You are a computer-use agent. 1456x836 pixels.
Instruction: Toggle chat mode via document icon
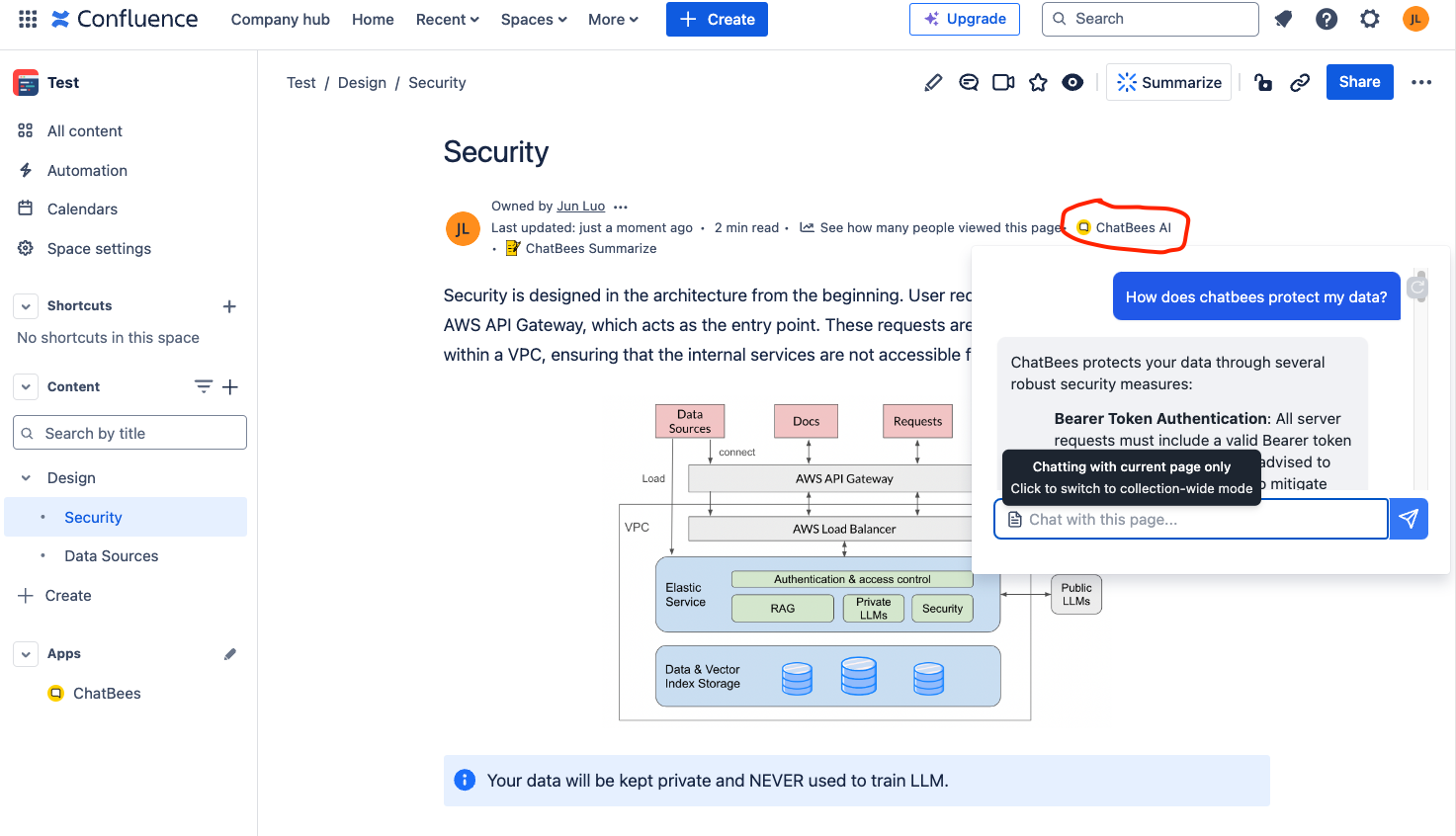point(1014,520)
